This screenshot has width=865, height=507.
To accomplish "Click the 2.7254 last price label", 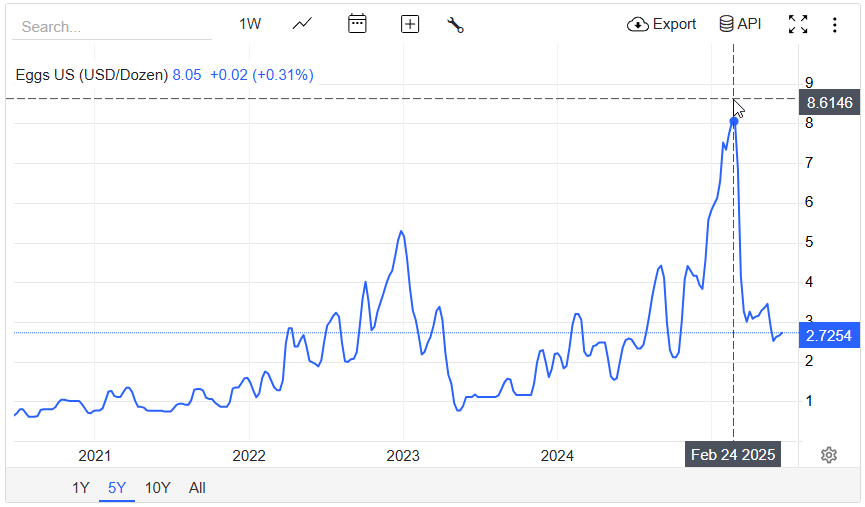I will [829, 335].
